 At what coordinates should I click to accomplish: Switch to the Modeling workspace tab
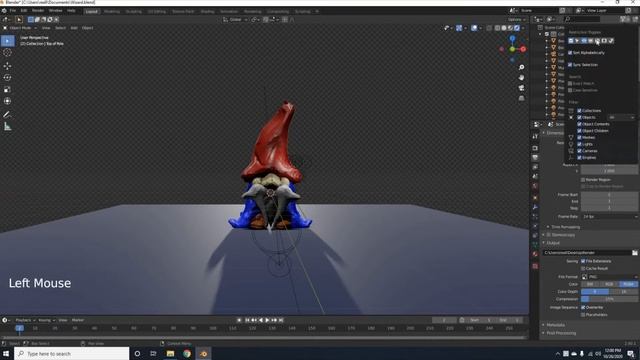[x=111, y=11]
